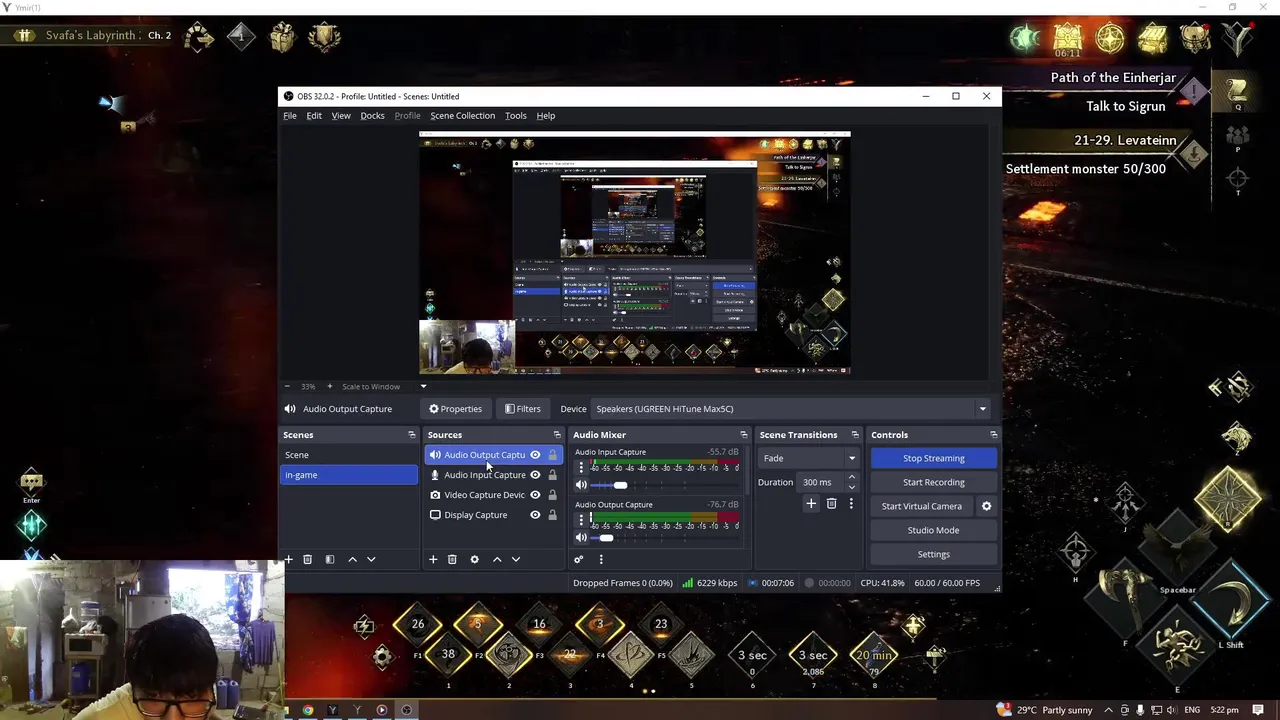The height and width of the screenshot is (720, 1280).
Task: Move source up in the Sources toolbar
Action: coord(497,559)
